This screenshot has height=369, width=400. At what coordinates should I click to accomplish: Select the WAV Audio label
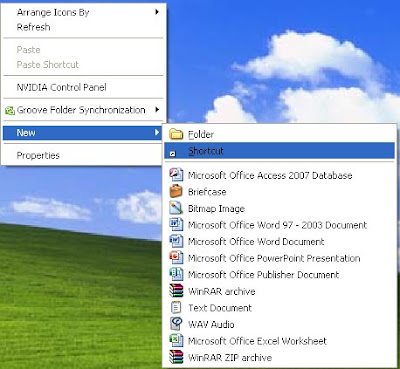[211, 324]
